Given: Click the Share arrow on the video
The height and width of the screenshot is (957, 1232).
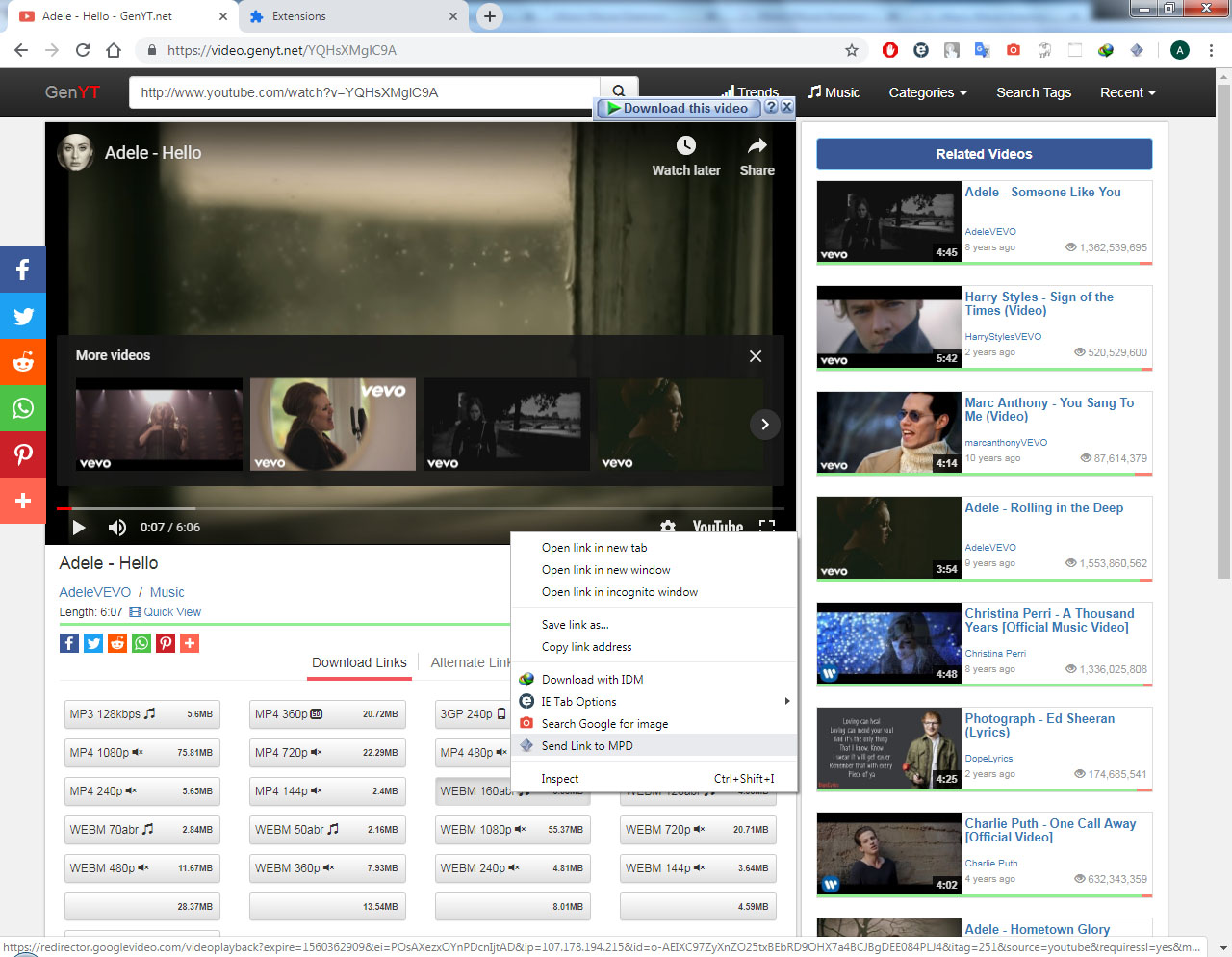Looking at the screenshot, I should point(757,145).
